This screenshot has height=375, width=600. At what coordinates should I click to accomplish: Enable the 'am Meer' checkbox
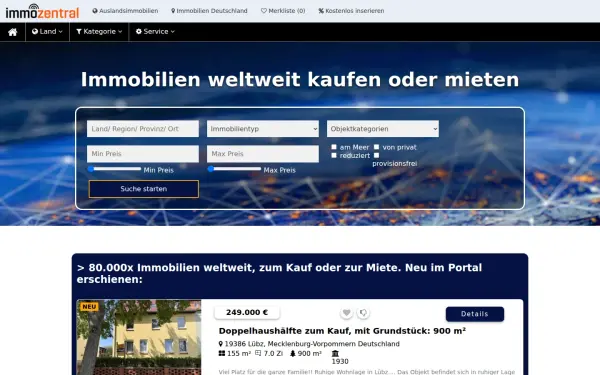(x=334, y=147)
